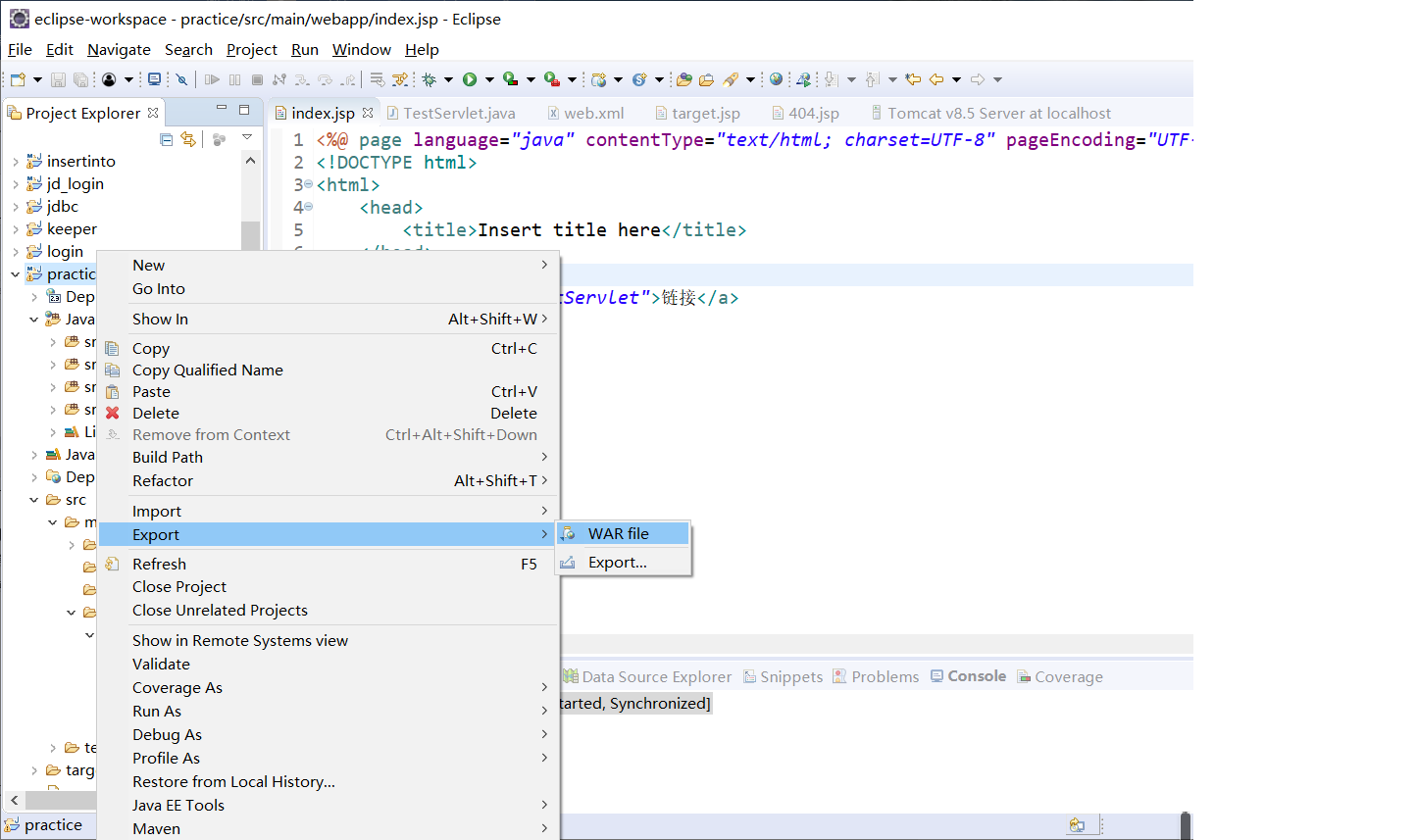Click the Forward navigation arrow icon
This screenshot has height=840, width=1417.
[977, 79]
